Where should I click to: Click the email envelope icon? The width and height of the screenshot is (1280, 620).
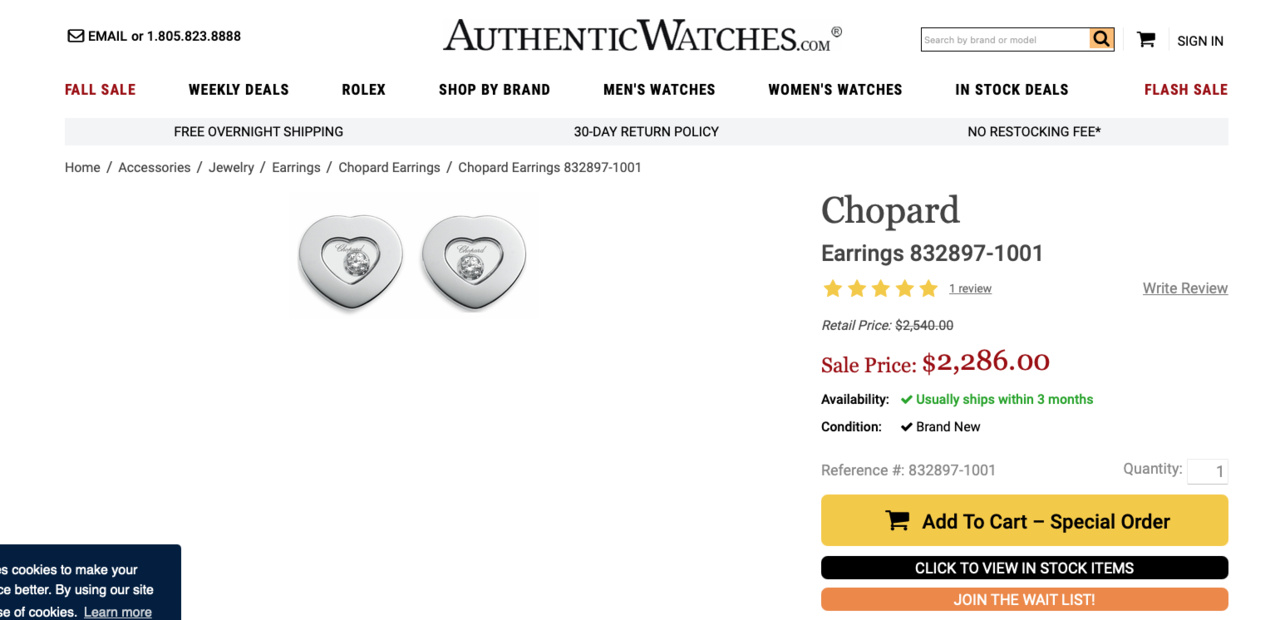tap(75, 36)
